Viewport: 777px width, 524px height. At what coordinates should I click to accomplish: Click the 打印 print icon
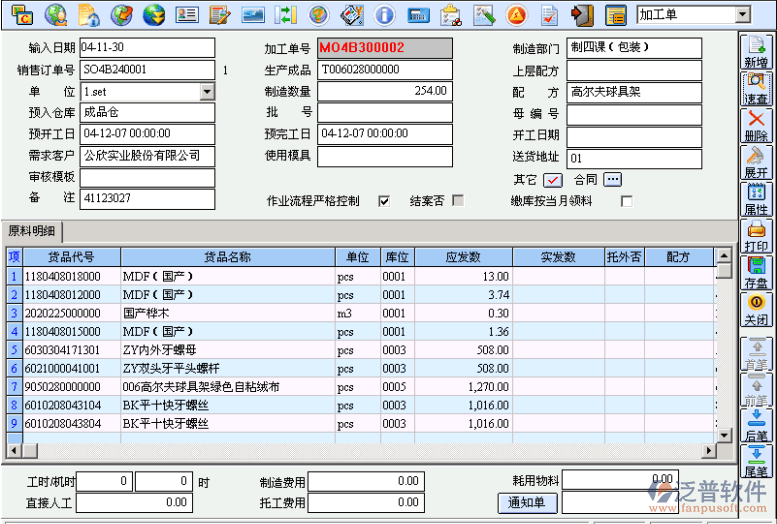pyautogui.click(x=757, y=235)
